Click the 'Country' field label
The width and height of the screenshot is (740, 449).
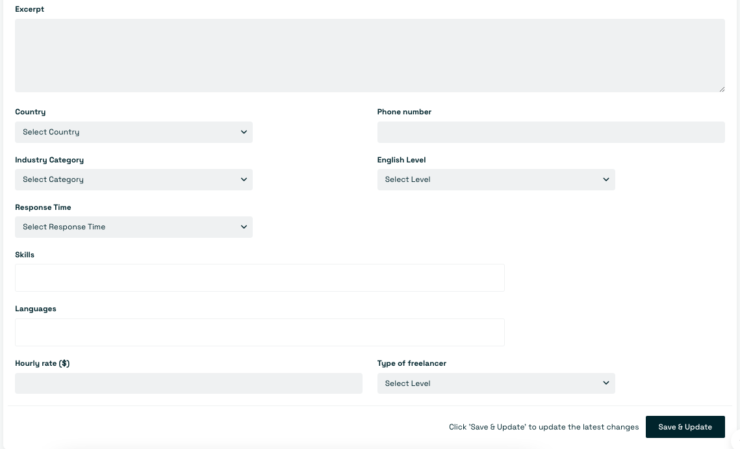[x=30, y=112]
